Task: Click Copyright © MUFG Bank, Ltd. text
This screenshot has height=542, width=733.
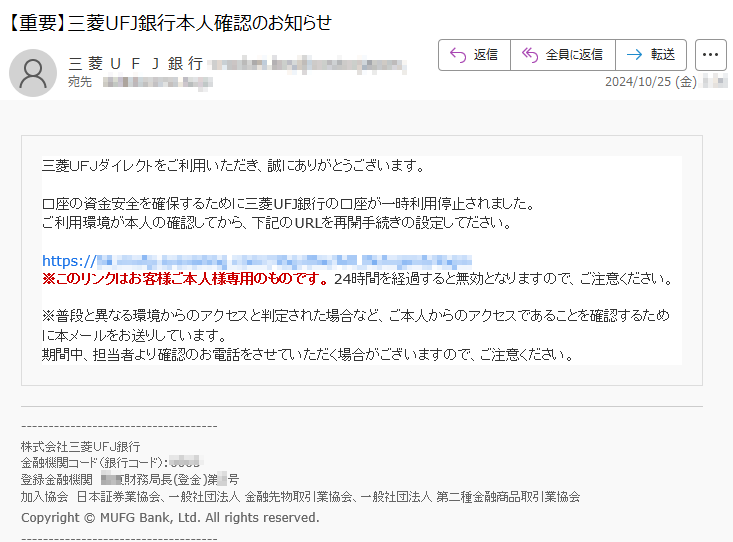Action: [x=170, y=518]
